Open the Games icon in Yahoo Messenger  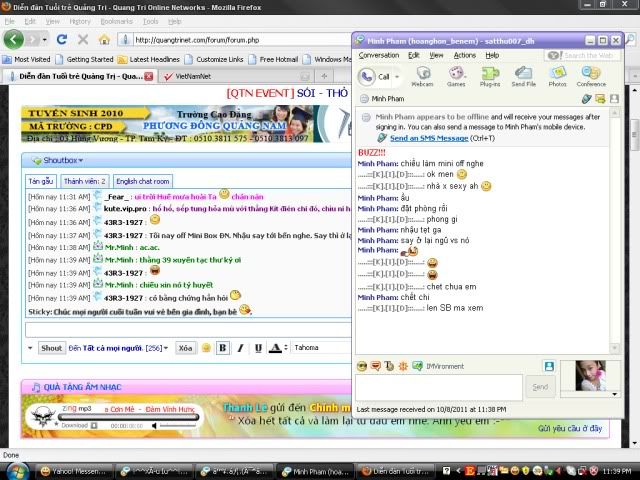(x=456, y=76)
